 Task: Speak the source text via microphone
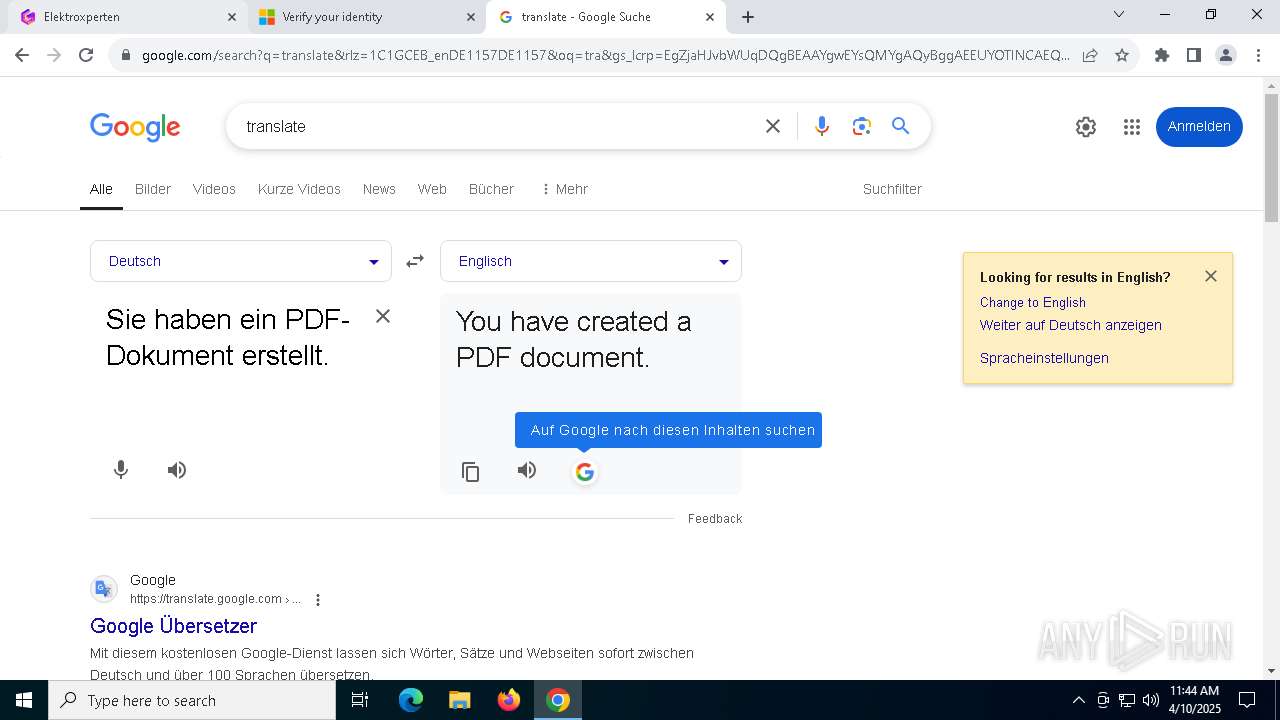click(x=121, y=470)
